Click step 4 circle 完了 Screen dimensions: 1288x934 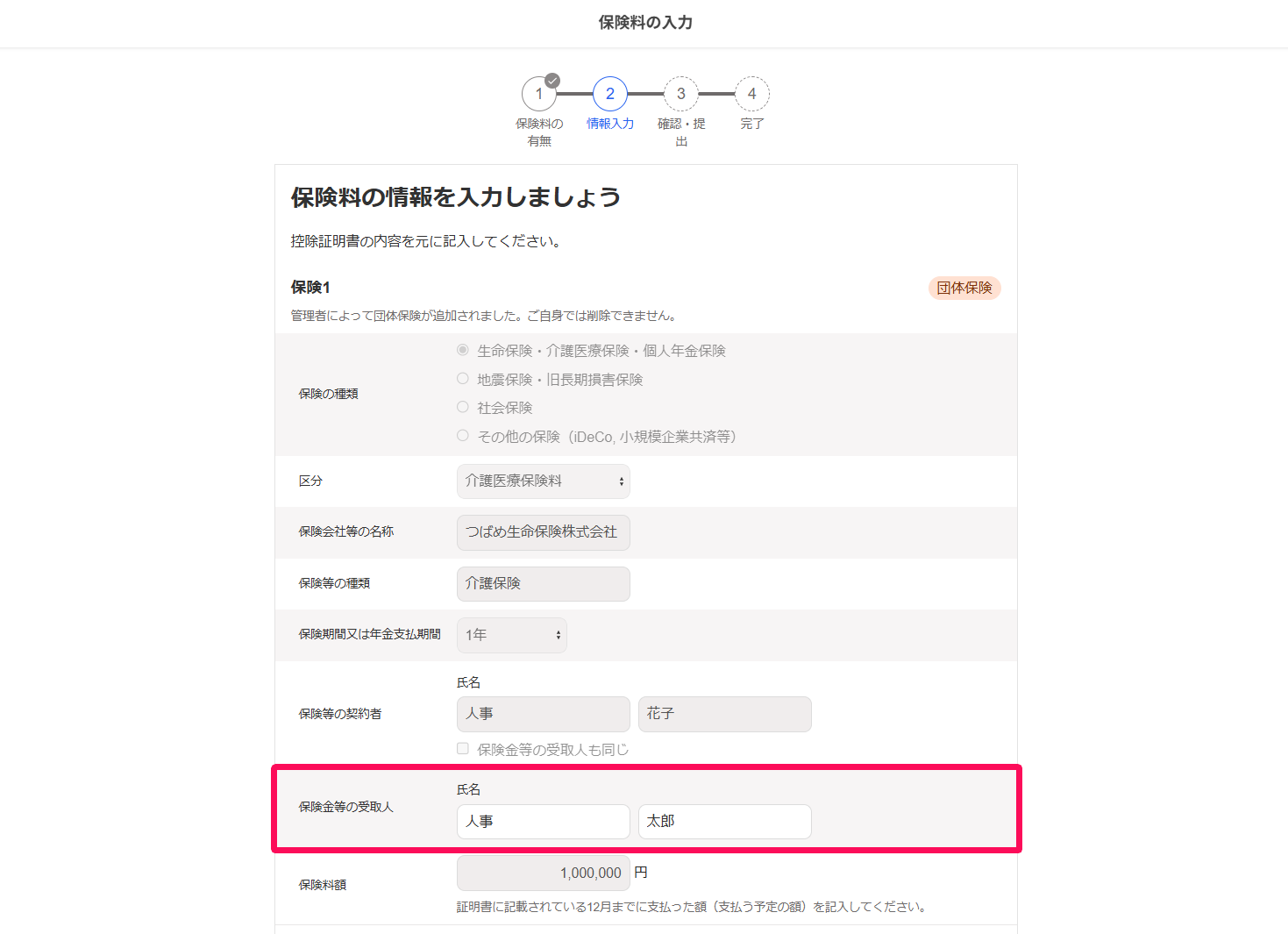(x=752, y=94)
